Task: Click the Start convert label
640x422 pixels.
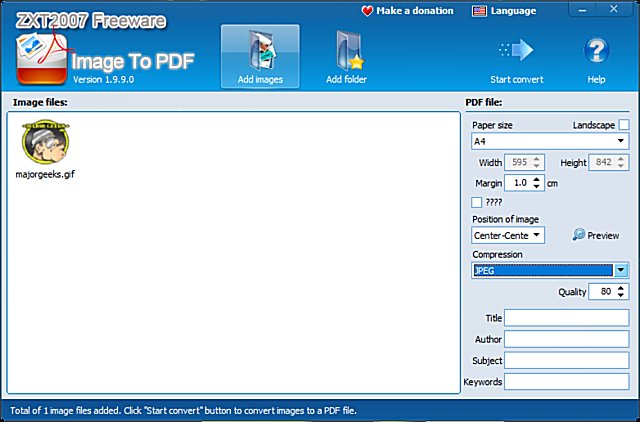Action: pyautogui.click(x=517, y=80)
